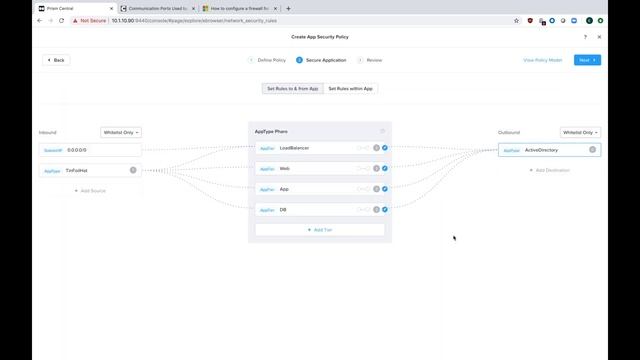Select Set Rules to & from App
The image size is (640, 360).
(x=293, y=89)
